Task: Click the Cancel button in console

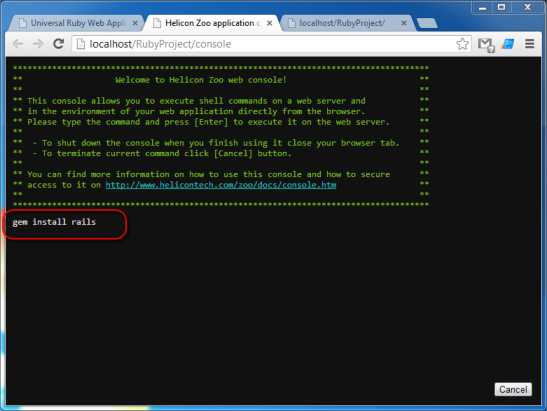Action: point(513,389)
